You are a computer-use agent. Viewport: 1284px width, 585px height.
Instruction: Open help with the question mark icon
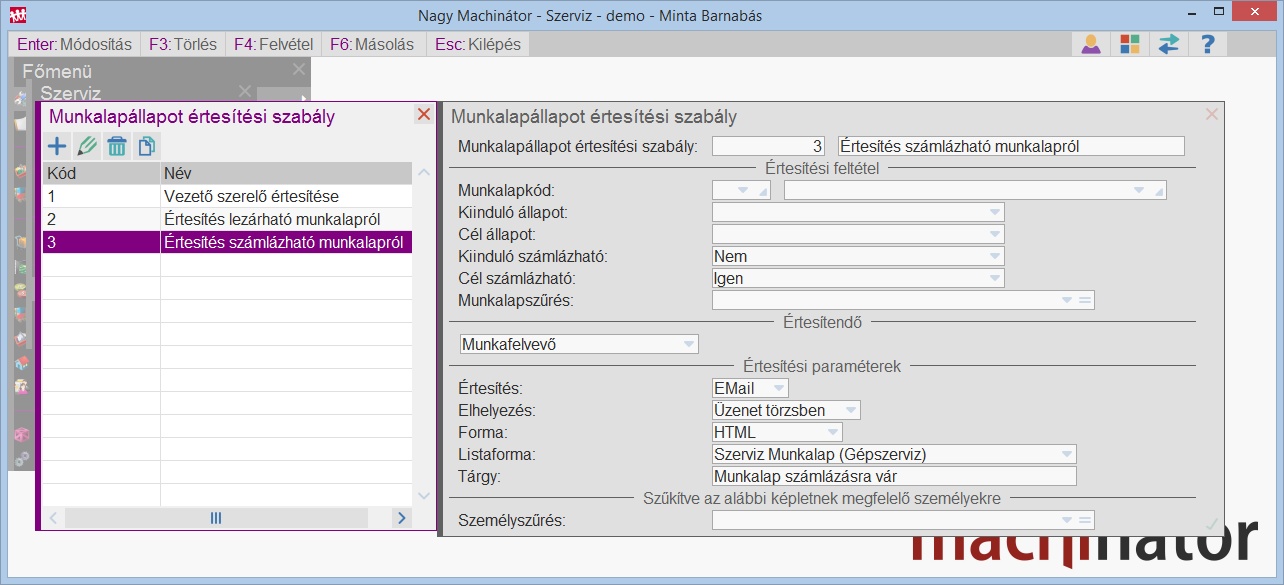(x=1207, y=44)
